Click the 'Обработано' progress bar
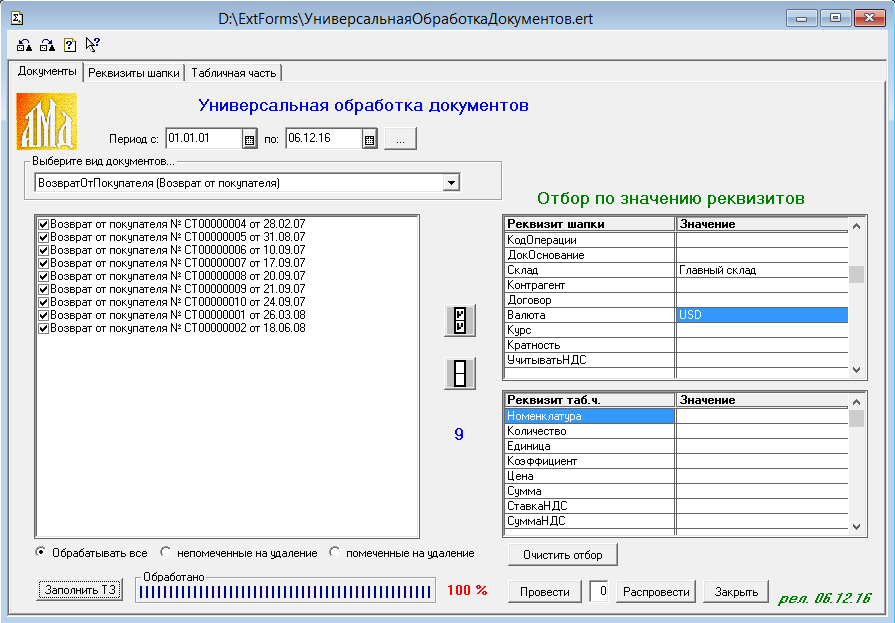The image size is (895, 623). (x=285, y=592)
